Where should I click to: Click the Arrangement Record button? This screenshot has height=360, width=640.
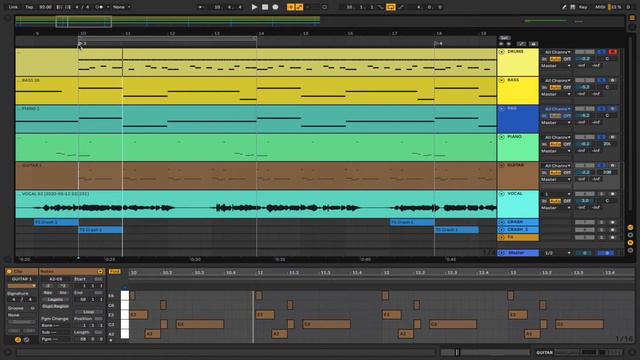pos(276,7)
